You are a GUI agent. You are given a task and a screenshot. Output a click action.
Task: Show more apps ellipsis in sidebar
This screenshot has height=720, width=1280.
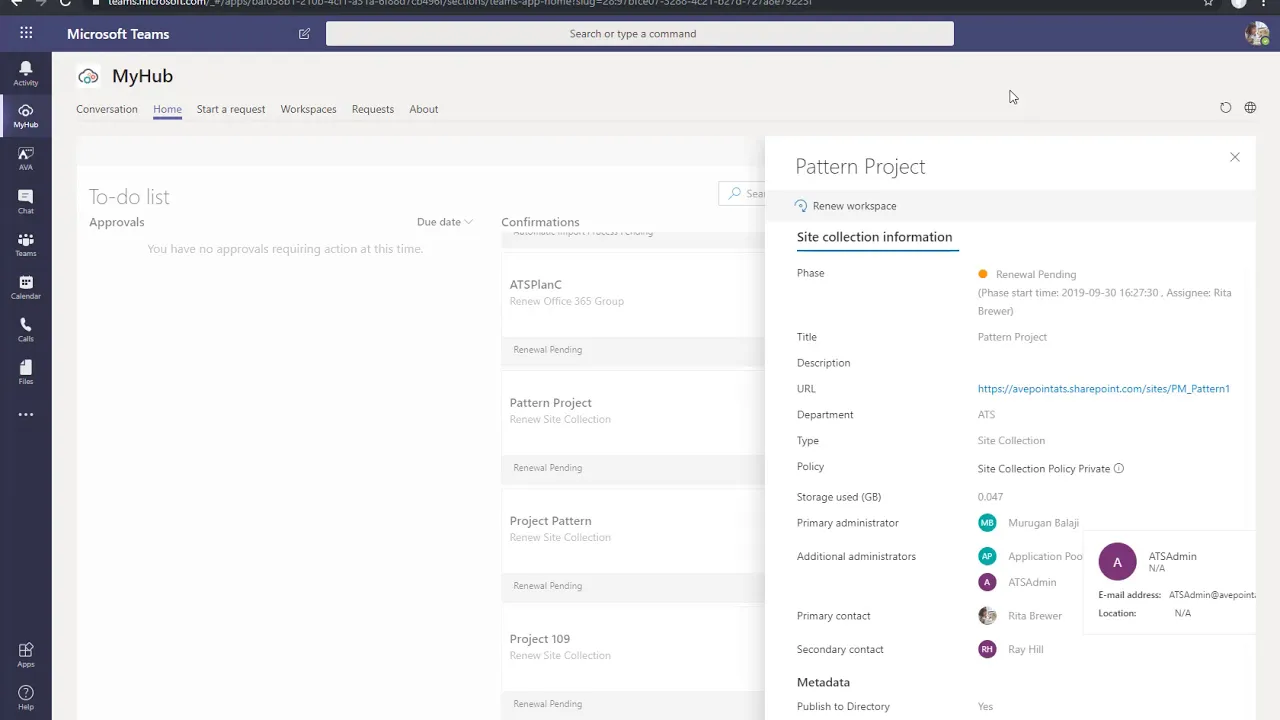click(x=26, y=414)
